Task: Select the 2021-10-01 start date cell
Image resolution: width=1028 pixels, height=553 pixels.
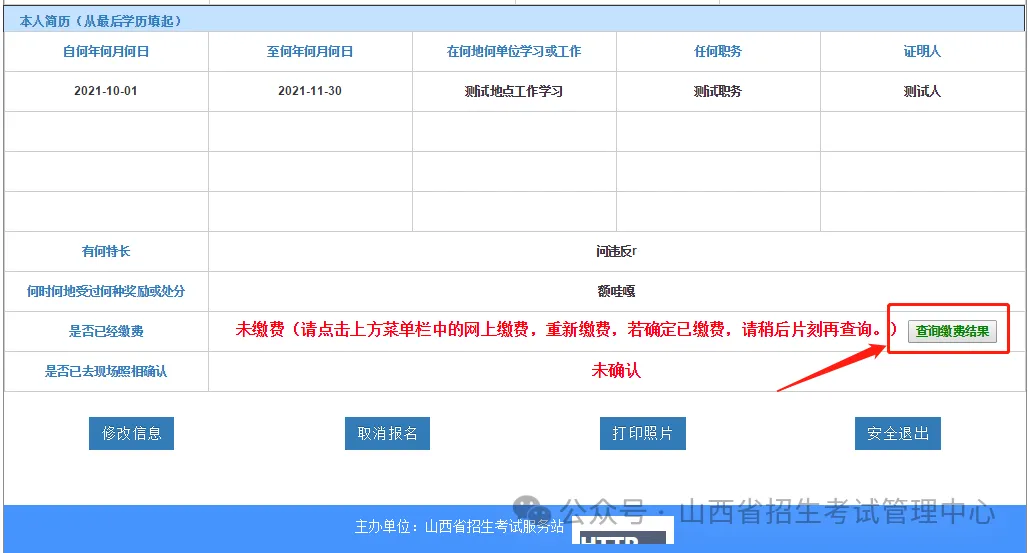Action: pyautogui.click(x=106, y=91)
